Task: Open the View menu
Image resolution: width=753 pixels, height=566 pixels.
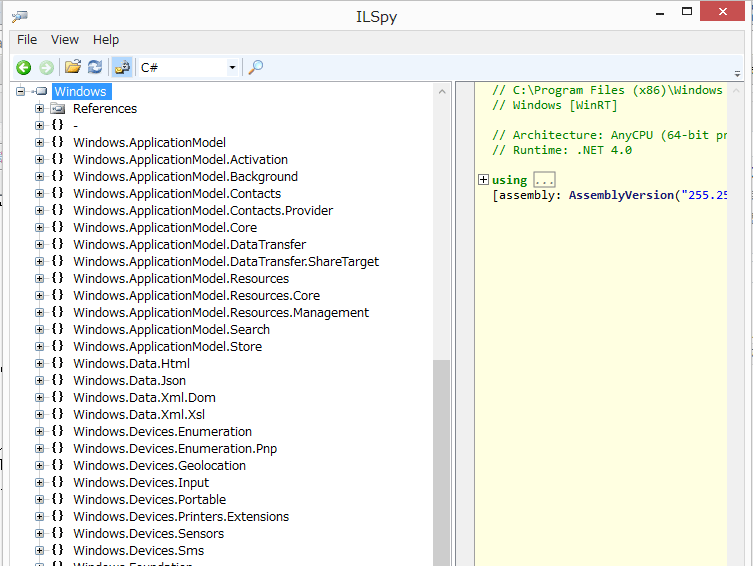Action: 65,40
